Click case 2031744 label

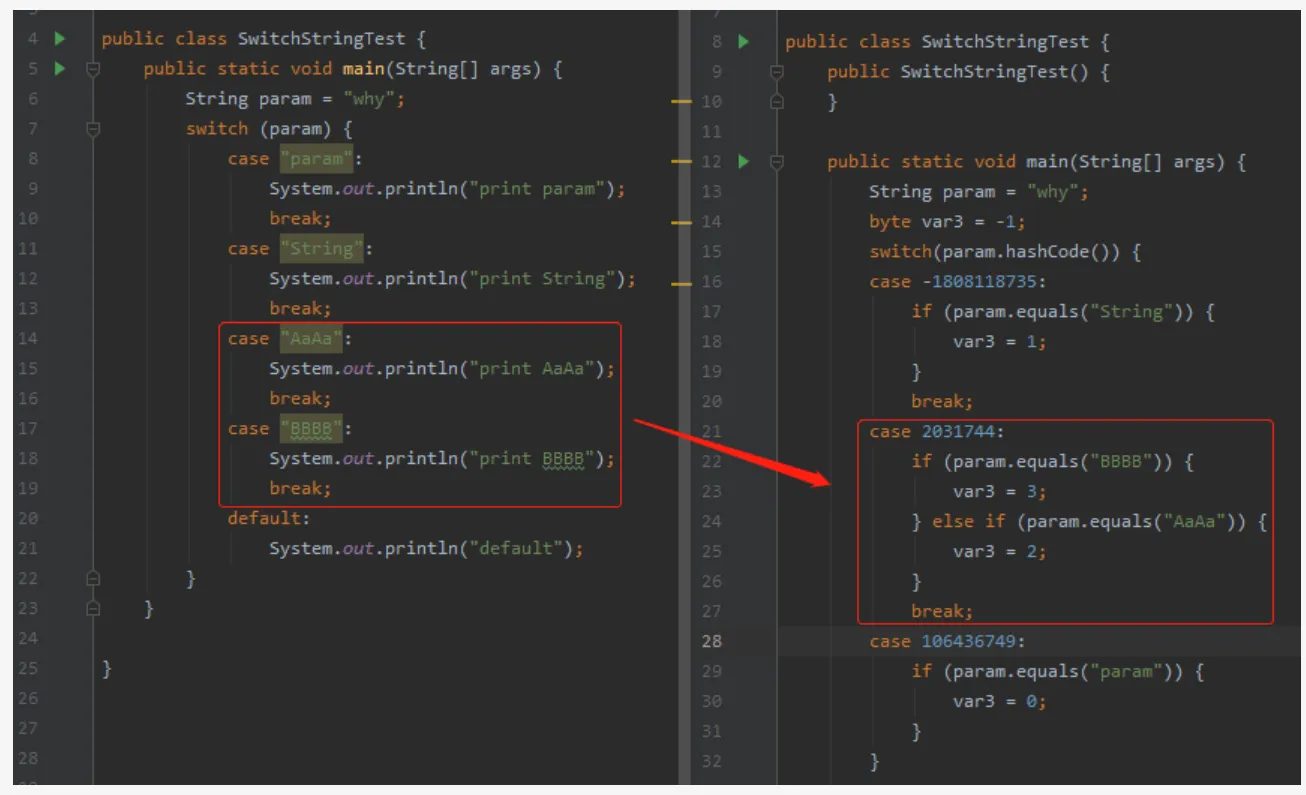click(x=938, y=431)
